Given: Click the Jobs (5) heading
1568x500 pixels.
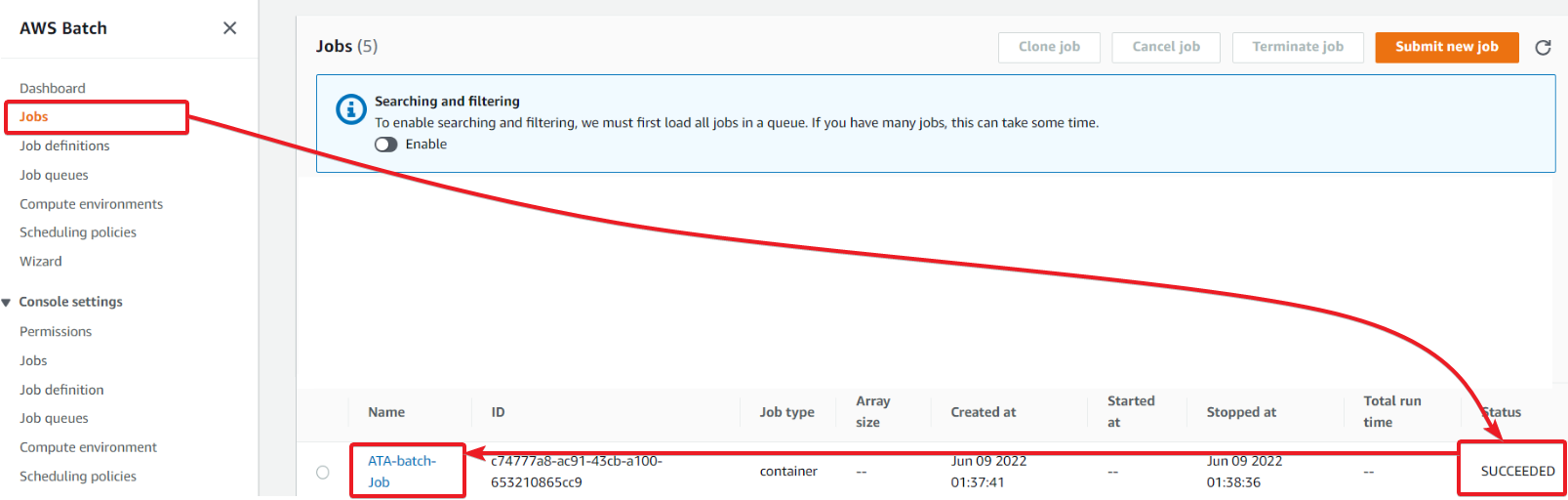Looking at the screenshot, I should (346, 46).
